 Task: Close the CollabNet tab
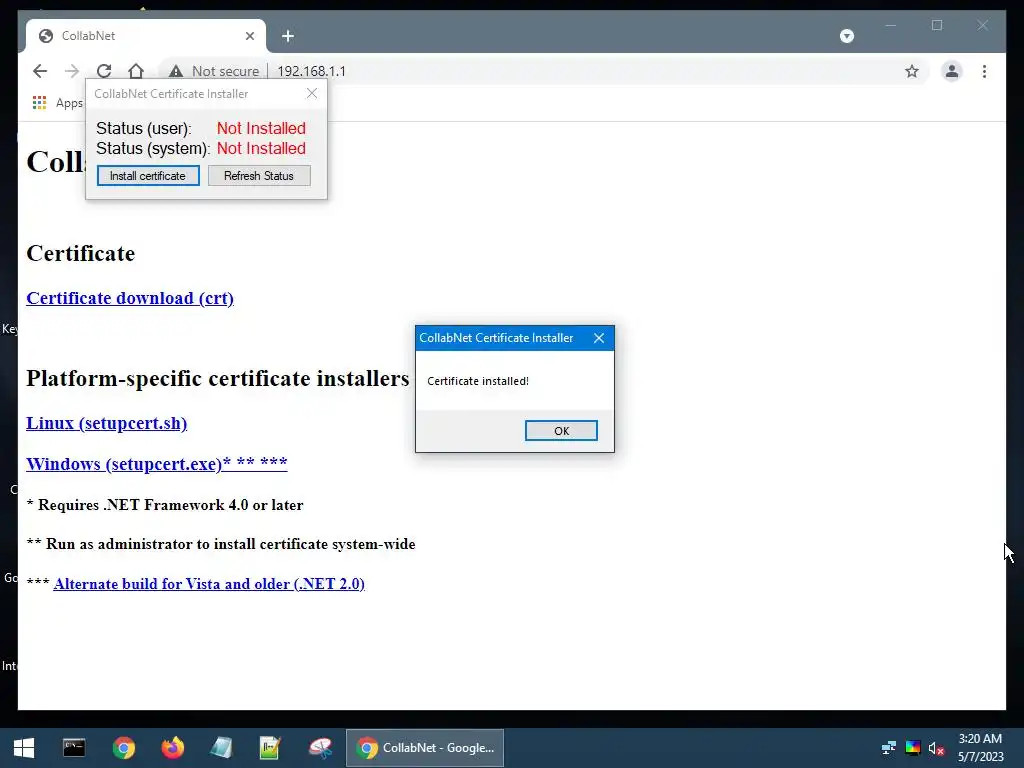click(x=249, y=36)
